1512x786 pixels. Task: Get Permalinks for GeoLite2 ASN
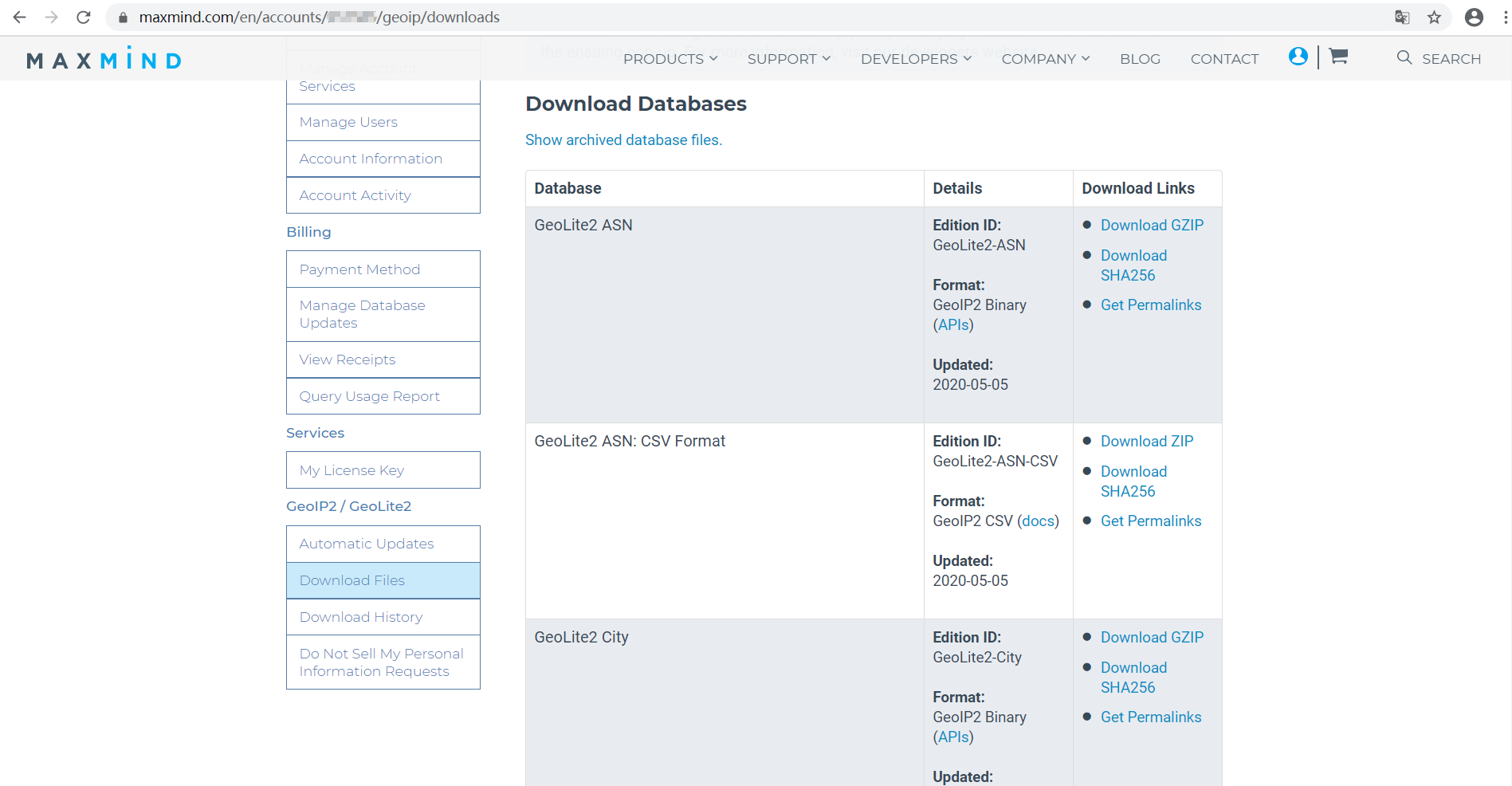point(1151,305)
